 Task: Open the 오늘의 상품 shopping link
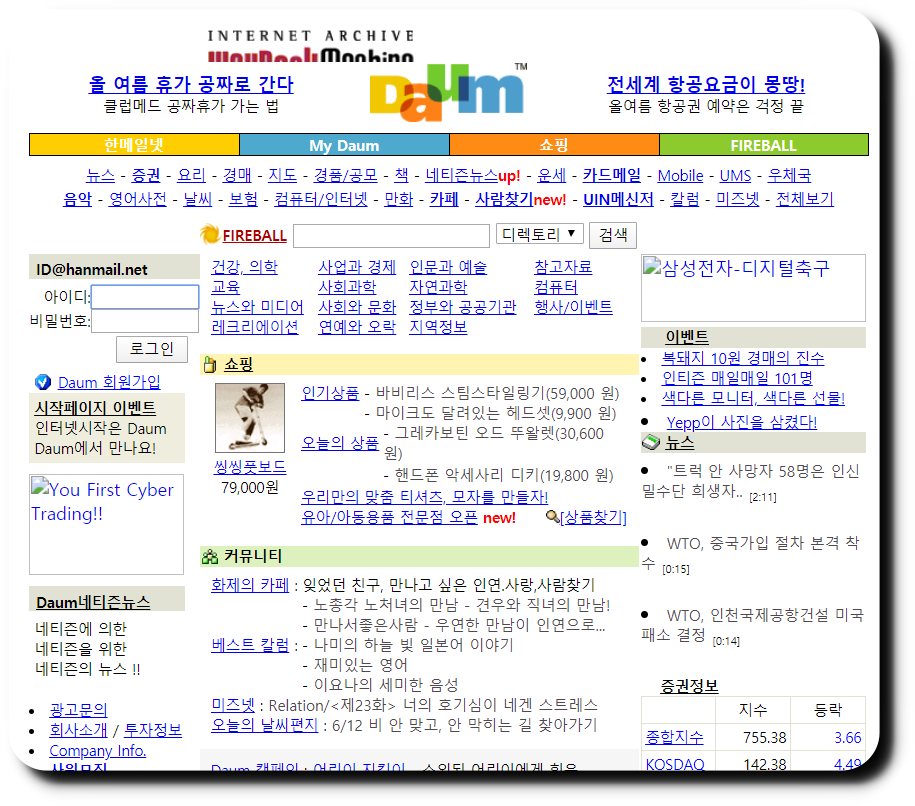(x=340, y=443)
